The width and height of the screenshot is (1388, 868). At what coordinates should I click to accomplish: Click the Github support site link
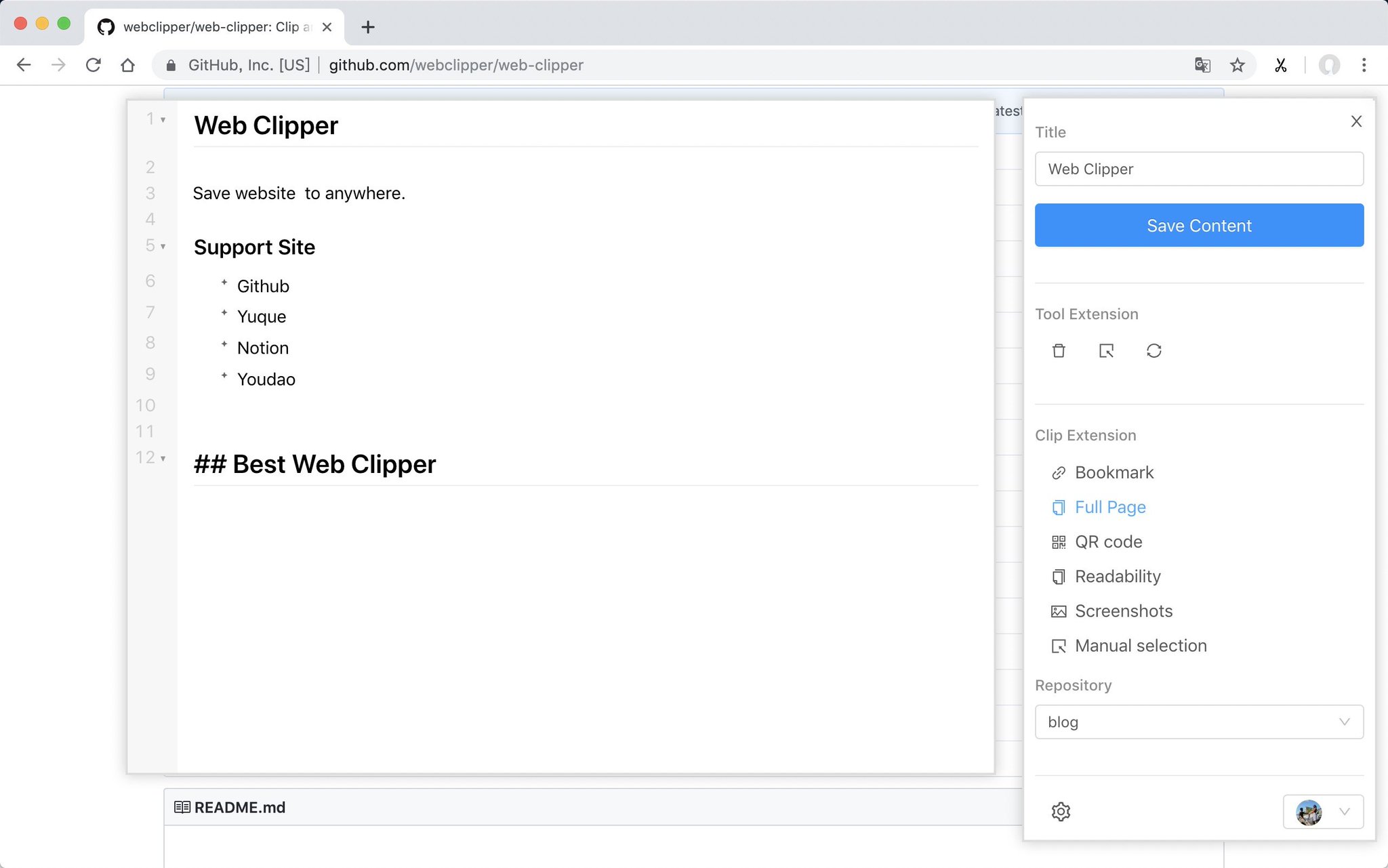(x=263, y=285)
